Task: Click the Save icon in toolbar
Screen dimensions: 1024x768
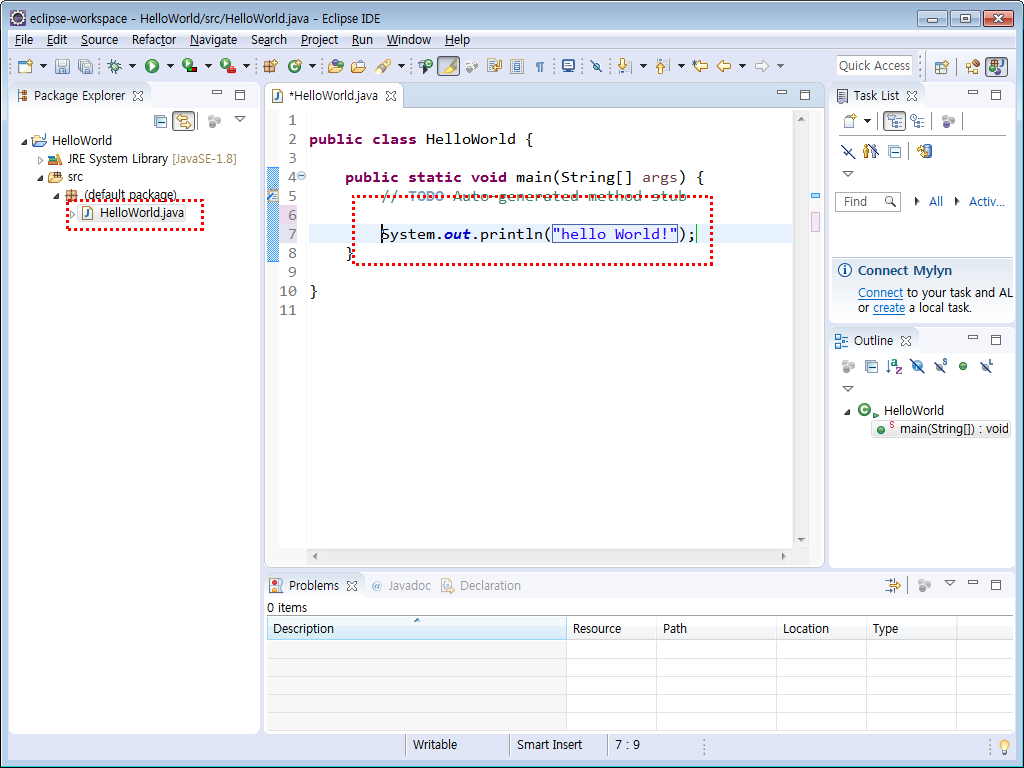Action: tap(62, 66)
